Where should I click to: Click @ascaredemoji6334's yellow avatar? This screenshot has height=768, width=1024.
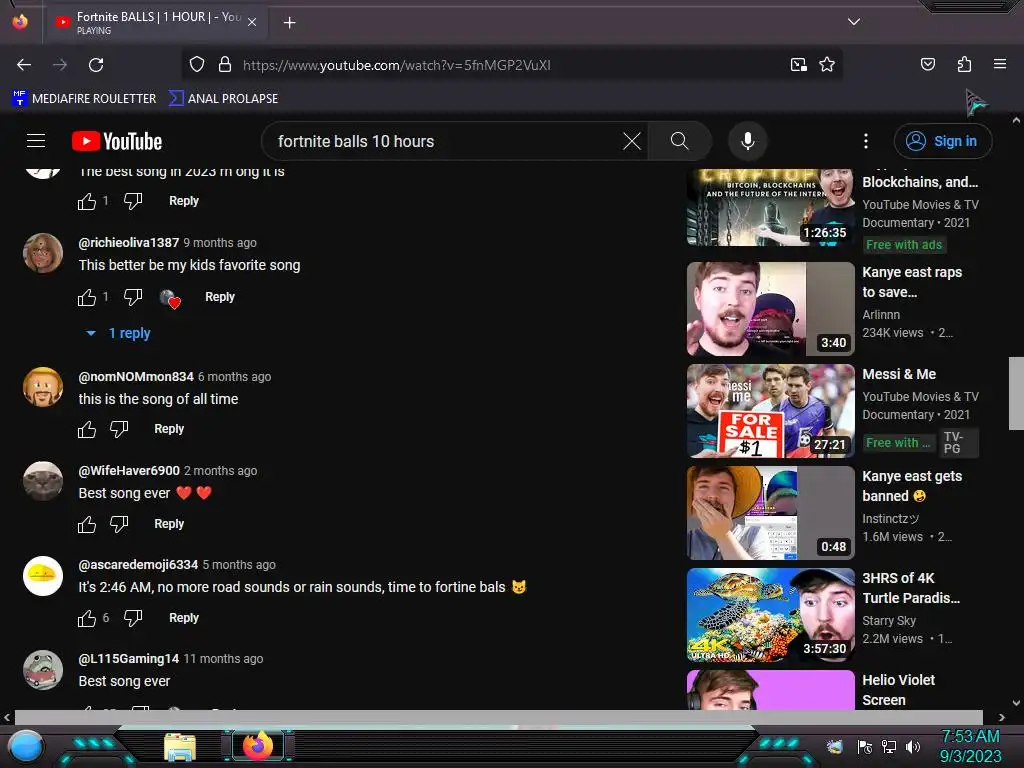click(x=43, y=575)
